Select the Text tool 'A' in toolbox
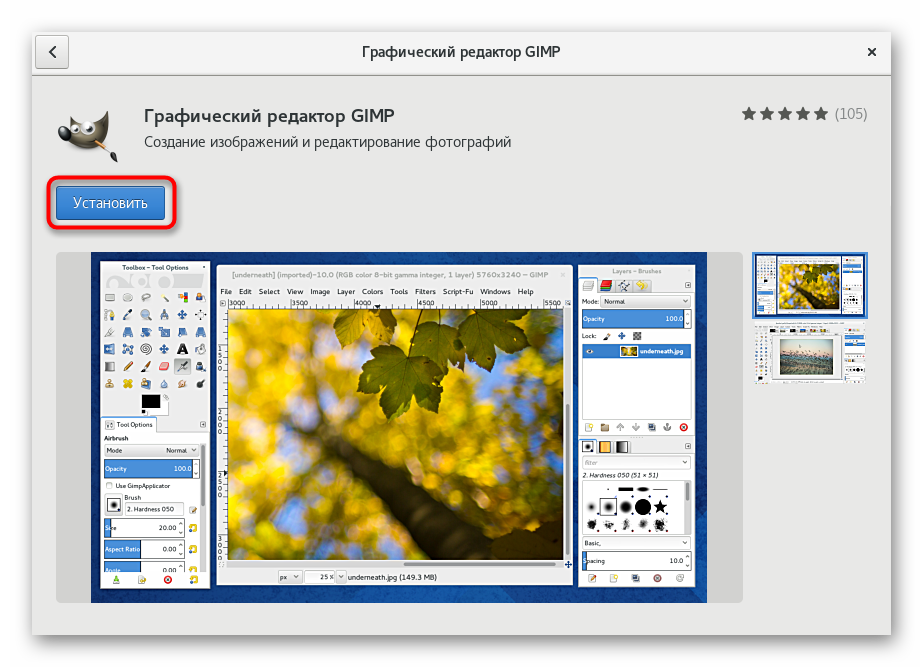923x667 pixels. point(182,349)
